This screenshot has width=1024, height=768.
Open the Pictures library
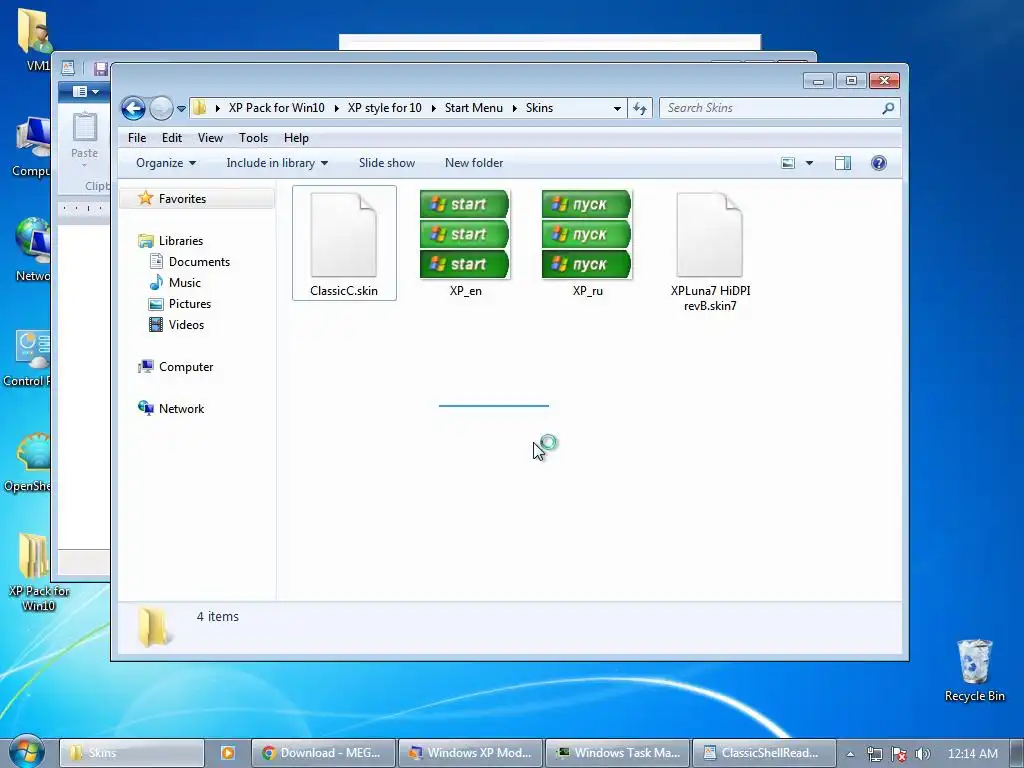point(189,304)
